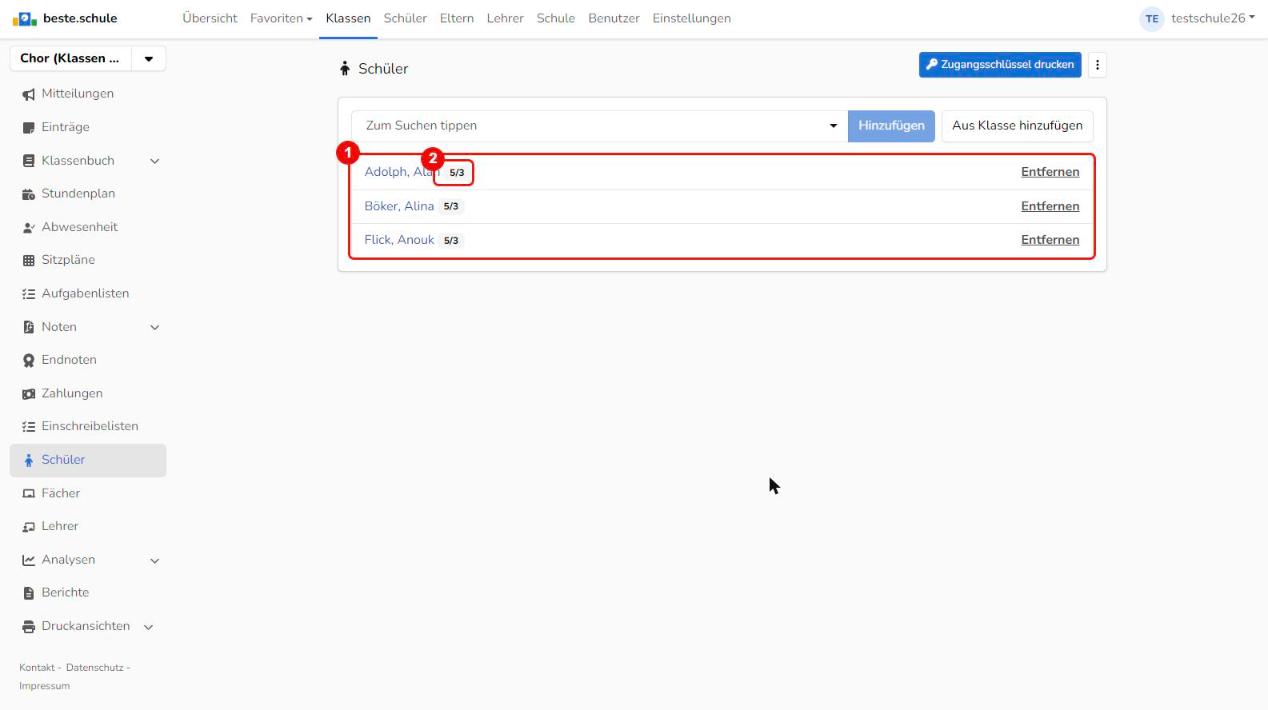Open the Lehrer tab in top navigation

[x=505, y=18]
